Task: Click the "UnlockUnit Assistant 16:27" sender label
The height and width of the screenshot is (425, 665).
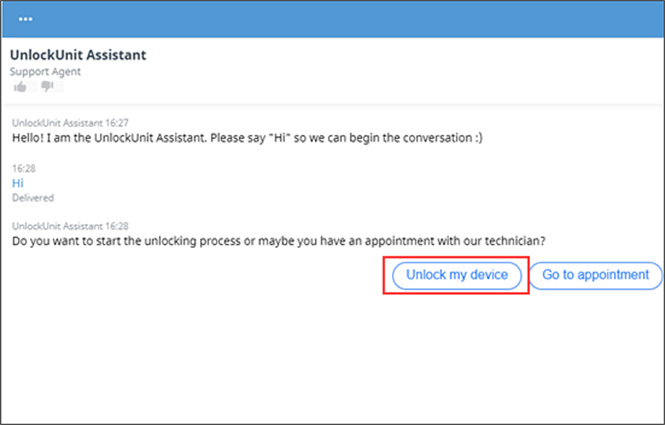Action: tap(70, 123)
